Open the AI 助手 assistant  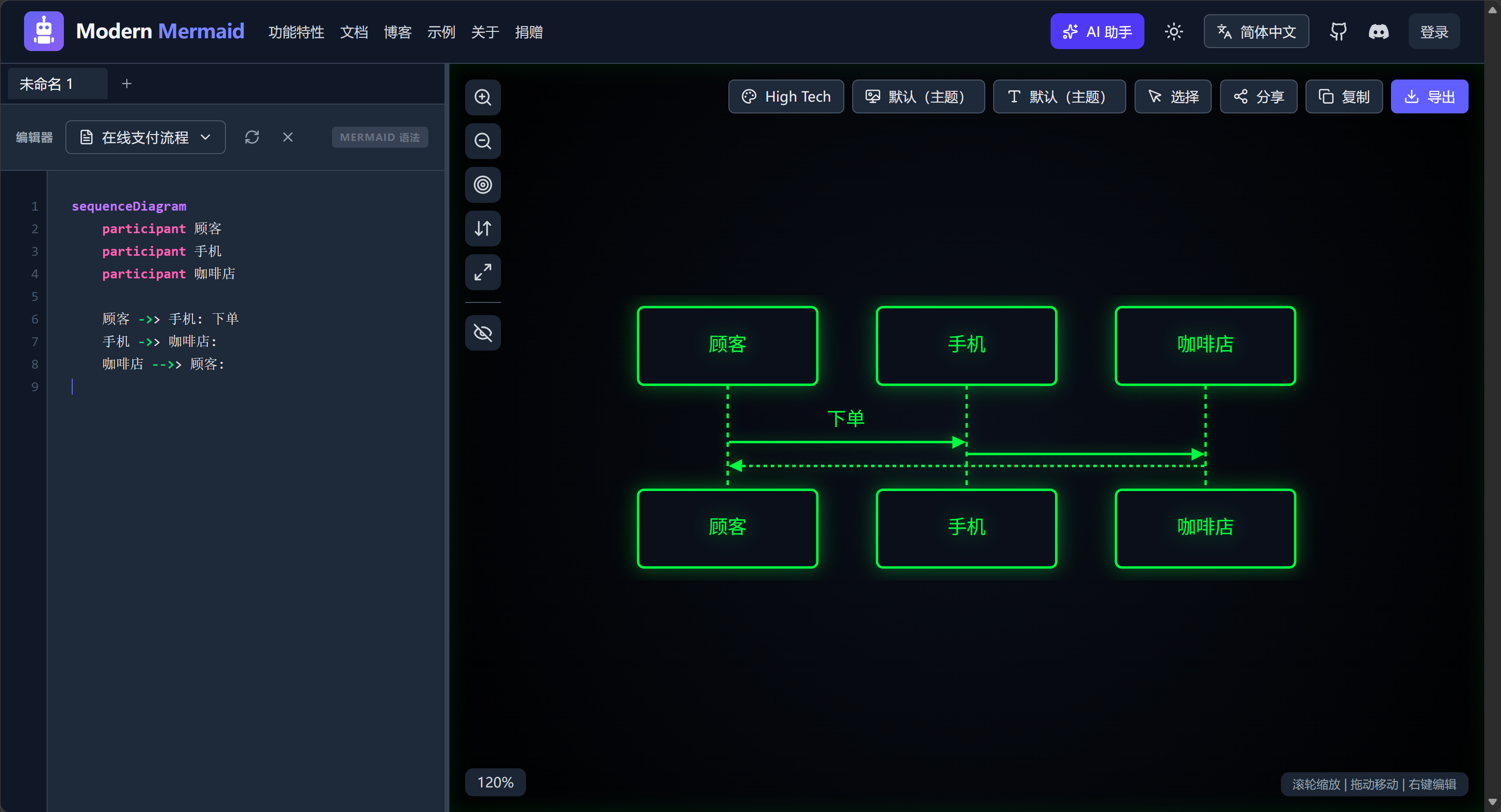(x=1097, y=31)
